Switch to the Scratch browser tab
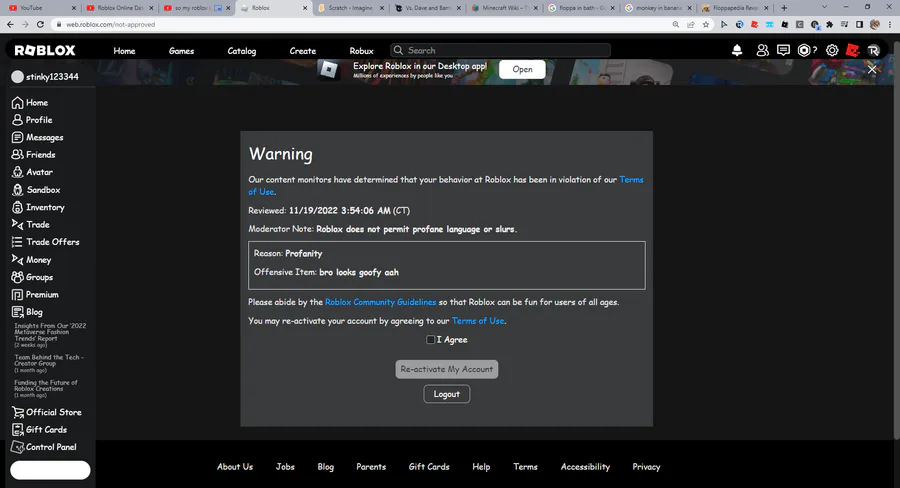 tap(350, 8)
